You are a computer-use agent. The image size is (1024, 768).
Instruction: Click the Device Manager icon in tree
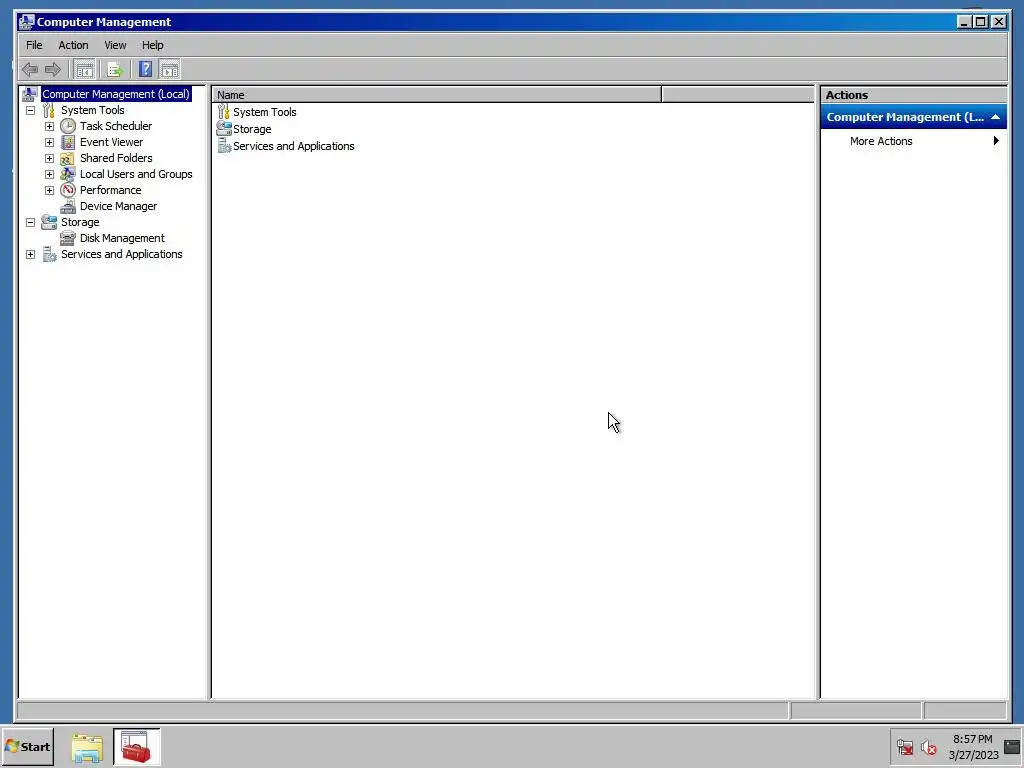coord(68,206)
